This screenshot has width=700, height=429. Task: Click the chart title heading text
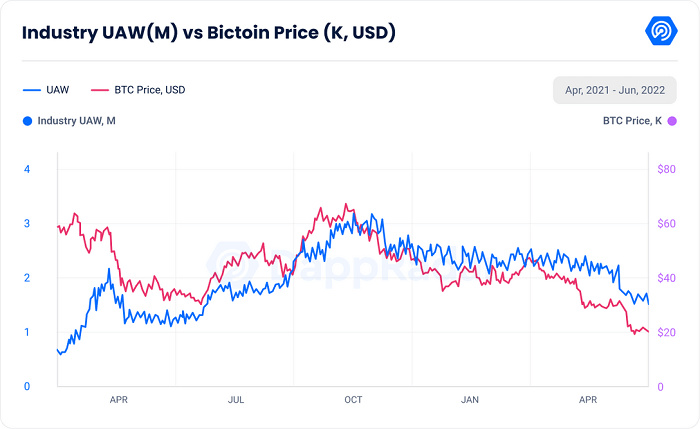pyautogui.click(x=208, y=33)
